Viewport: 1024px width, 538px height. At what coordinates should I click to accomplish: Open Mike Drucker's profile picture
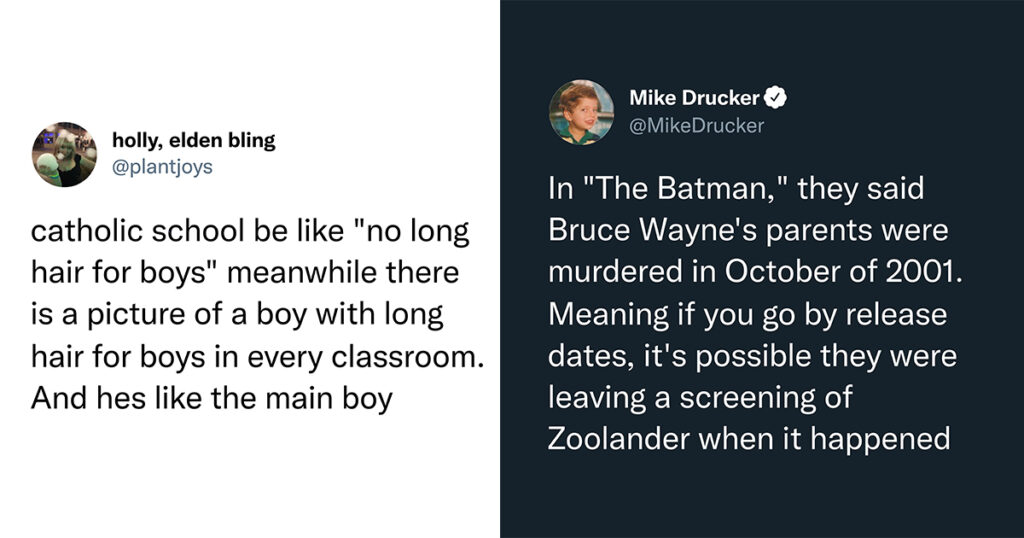[x=581, y=112]
